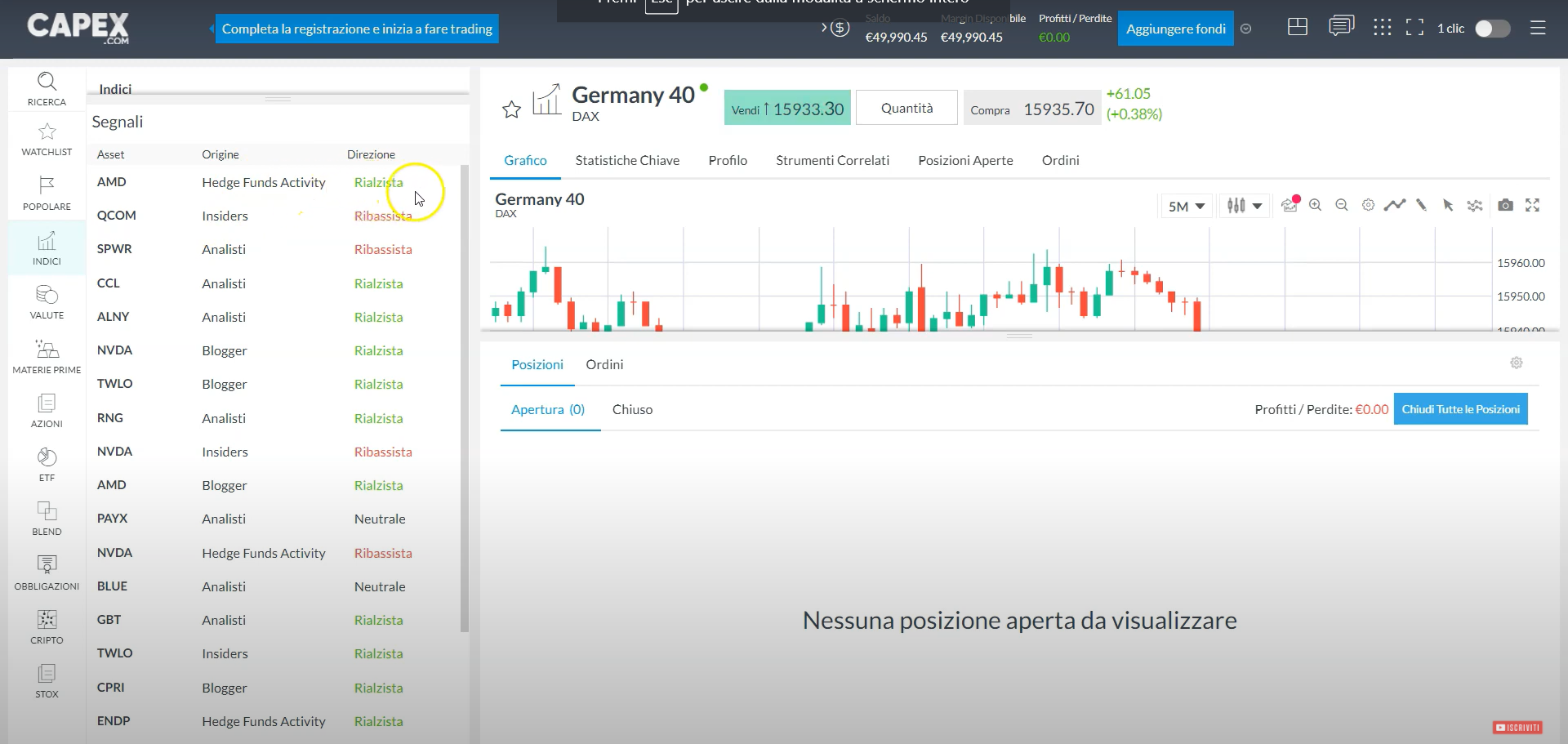Toggle fullscreen mode in header
The height and width of the screenshot is (744, 1568).
1414,28
